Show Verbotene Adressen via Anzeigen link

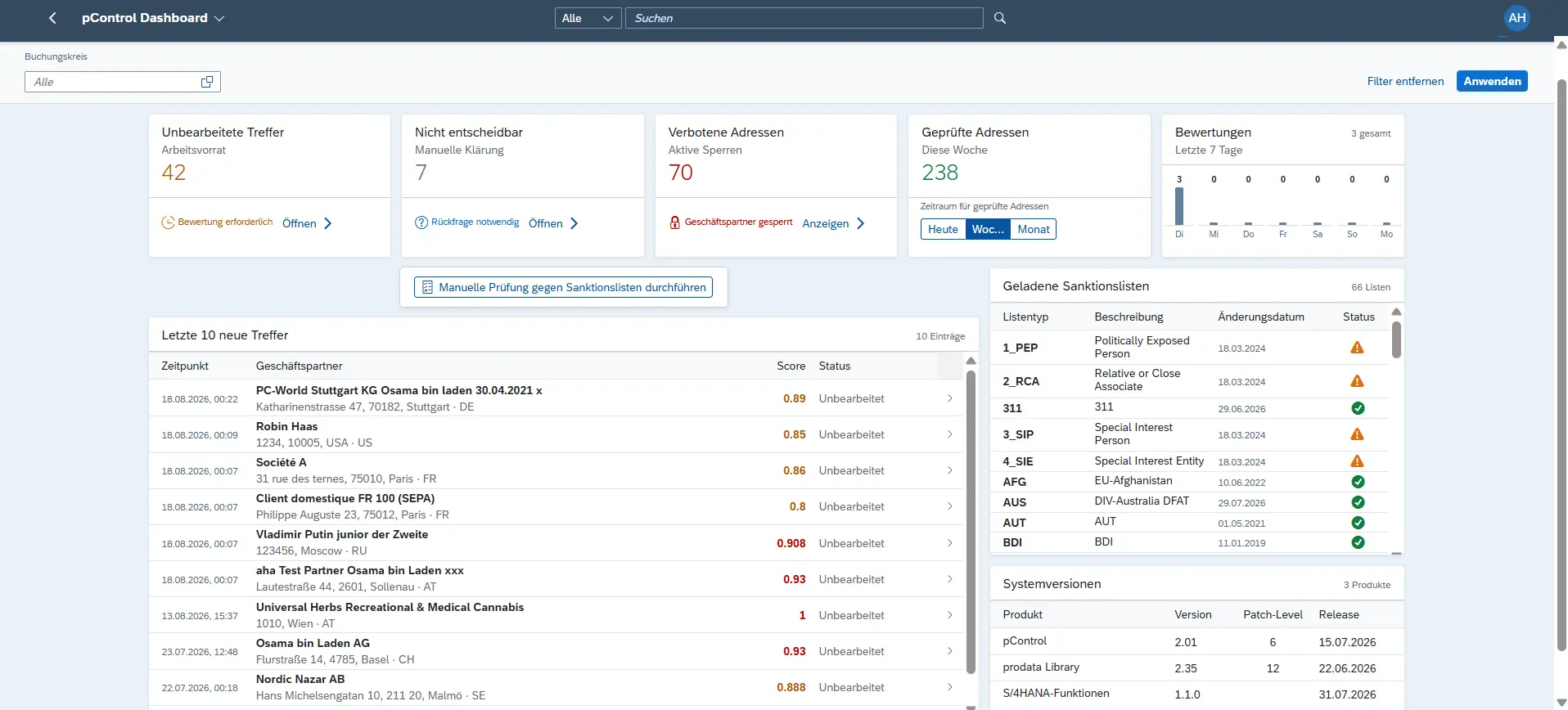click(x=833, y=223)
